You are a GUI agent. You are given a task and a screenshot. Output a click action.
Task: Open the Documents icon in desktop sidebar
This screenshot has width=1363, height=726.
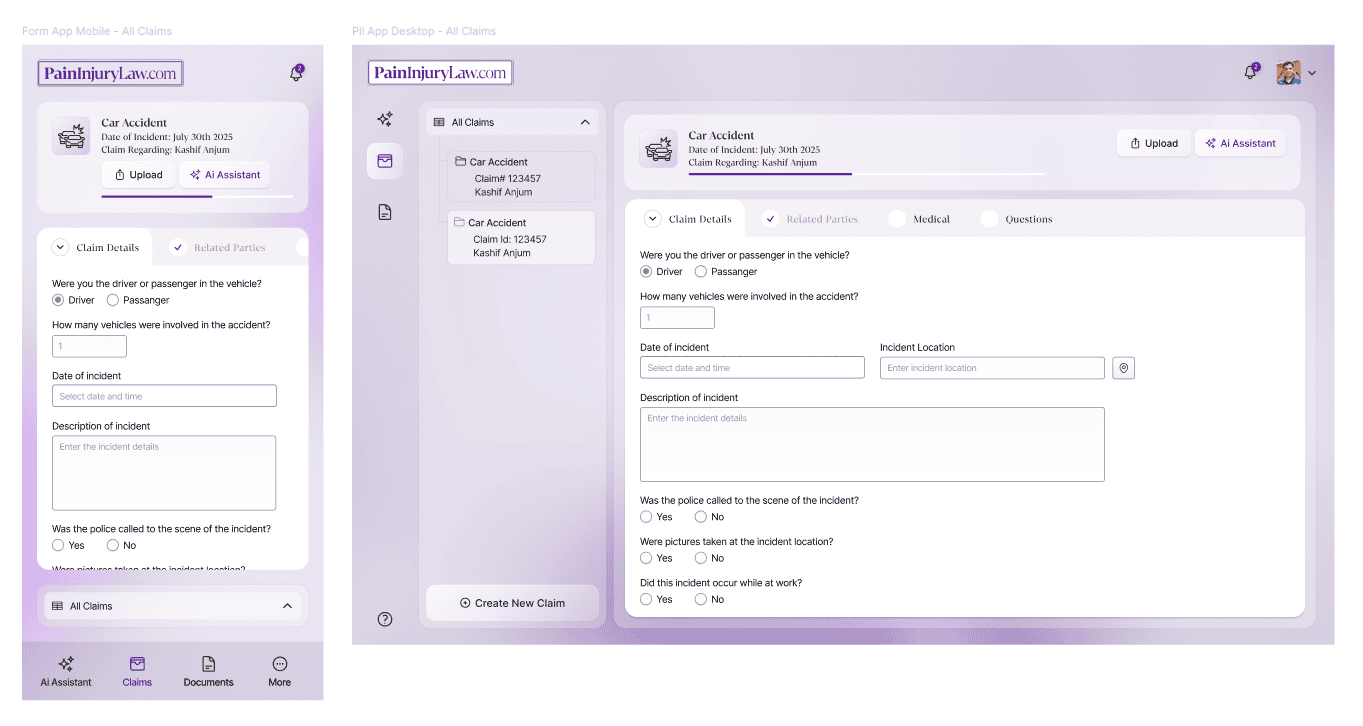point(385,212)
